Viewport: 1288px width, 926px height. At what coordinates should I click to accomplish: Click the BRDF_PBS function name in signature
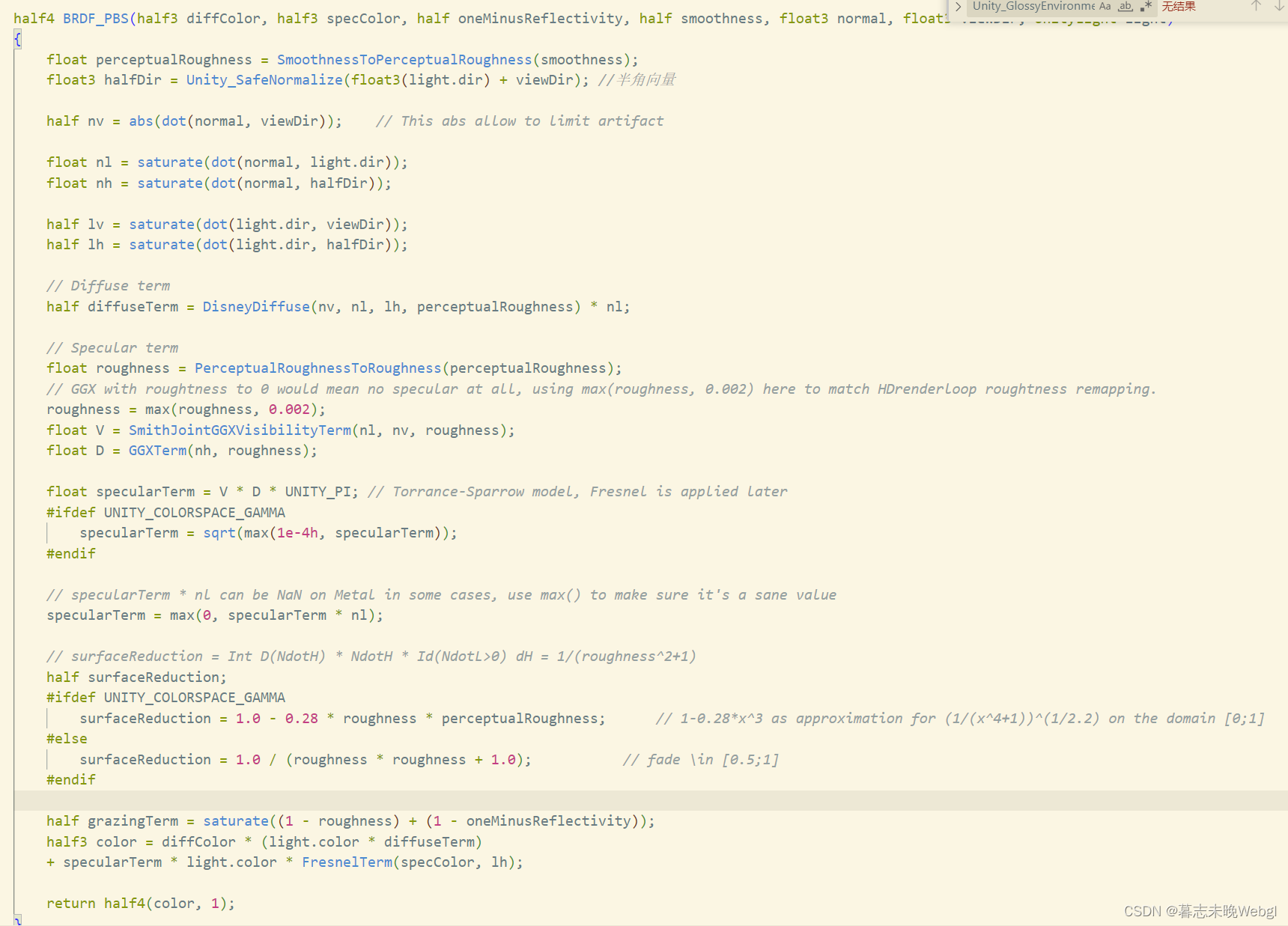pos(96,19)
